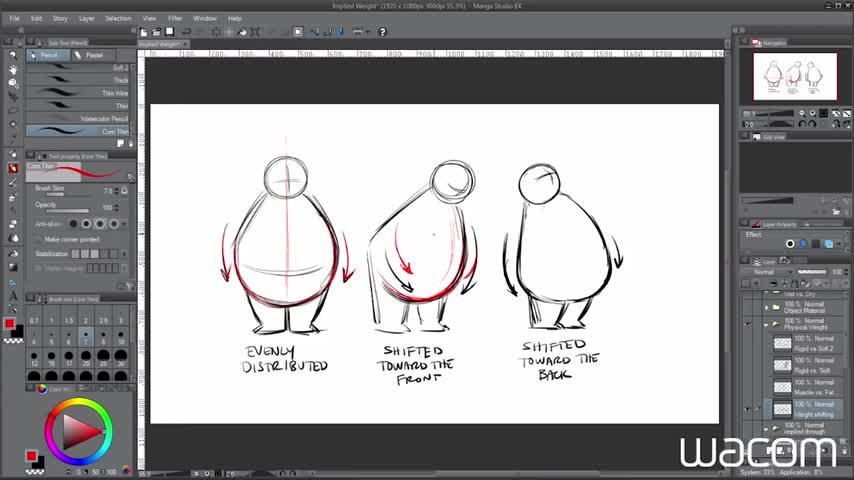Click the red foreground color swatch

(x=10, y=324)
